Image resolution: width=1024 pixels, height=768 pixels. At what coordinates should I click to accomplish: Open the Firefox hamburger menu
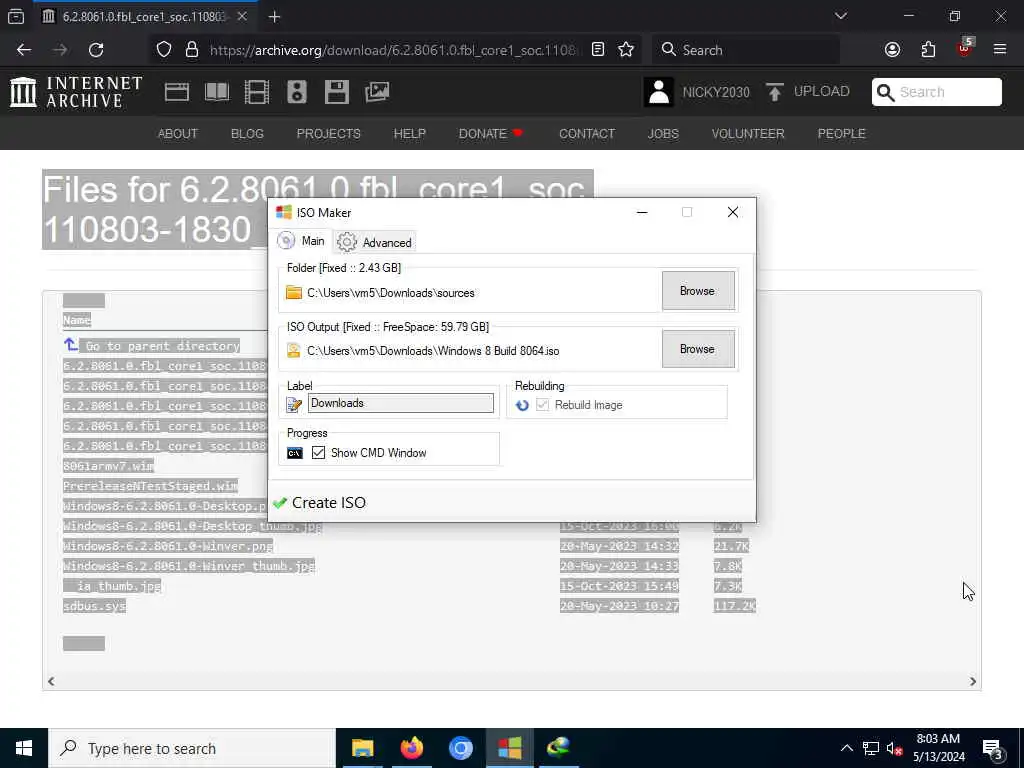pos(1000,50)
